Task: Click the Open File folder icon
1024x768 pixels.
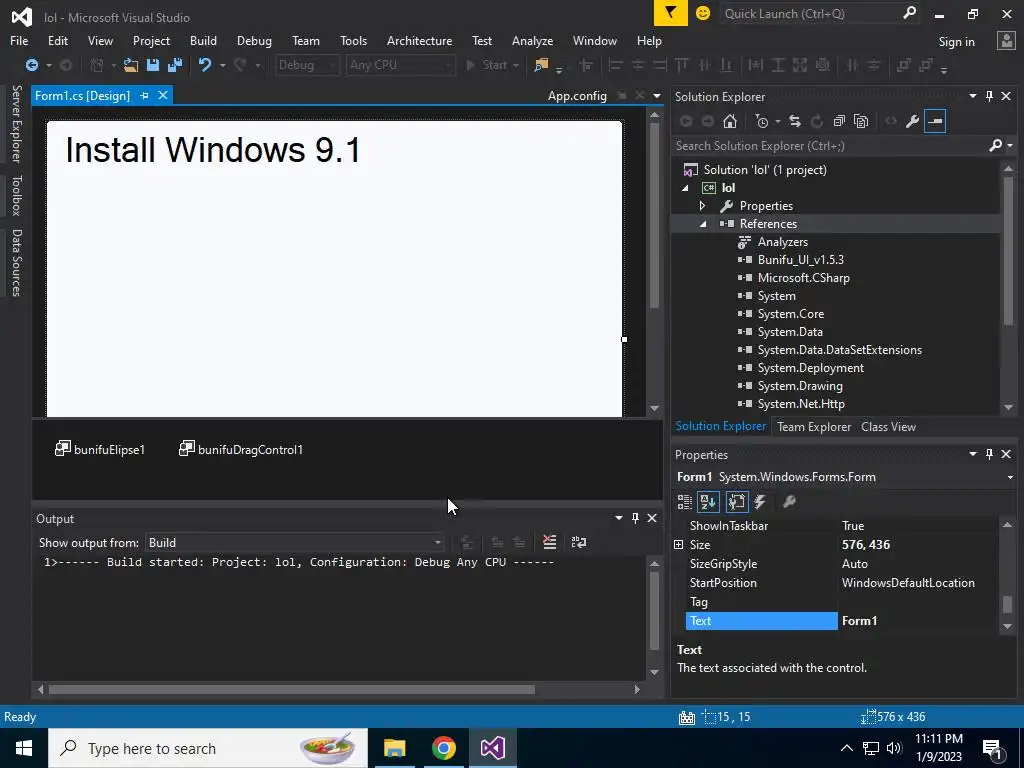Action: click(x=131, y=65)
